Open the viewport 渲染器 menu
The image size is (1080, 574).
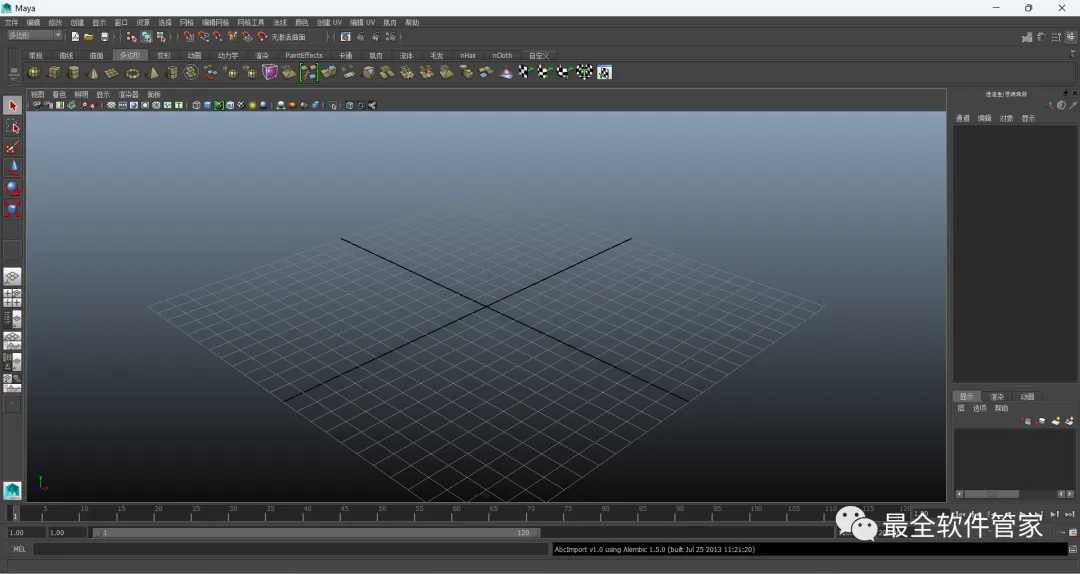click(x=129, y=94)
